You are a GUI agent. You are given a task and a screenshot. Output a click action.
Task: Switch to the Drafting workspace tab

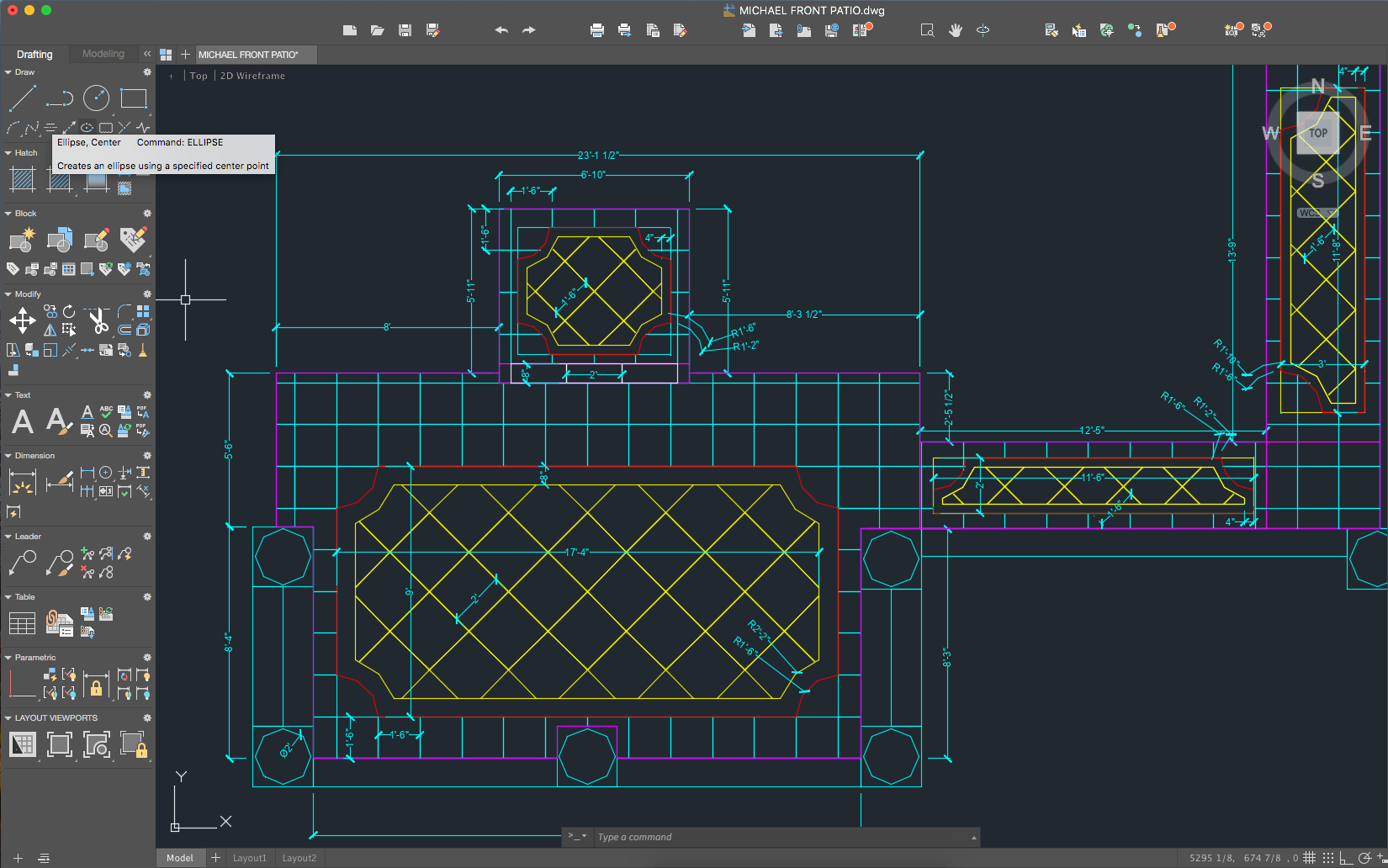(x=34, y=55)
